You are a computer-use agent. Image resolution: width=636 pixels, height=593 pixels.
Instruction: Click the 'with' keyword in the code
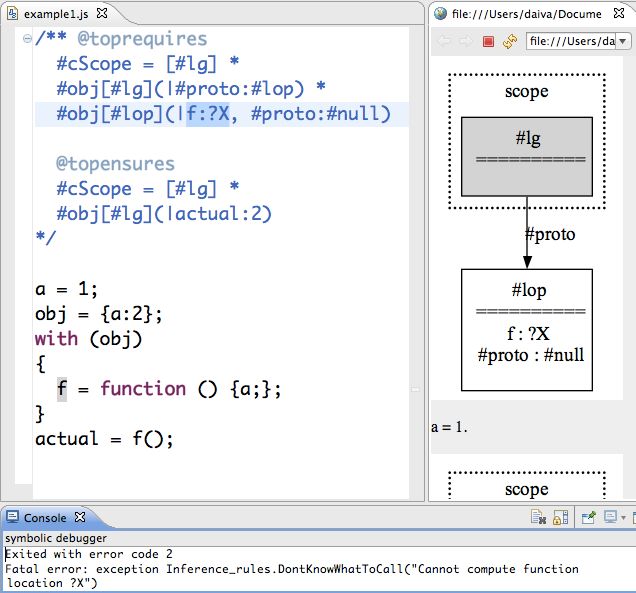pyautogui.click(x=56, y=339)
